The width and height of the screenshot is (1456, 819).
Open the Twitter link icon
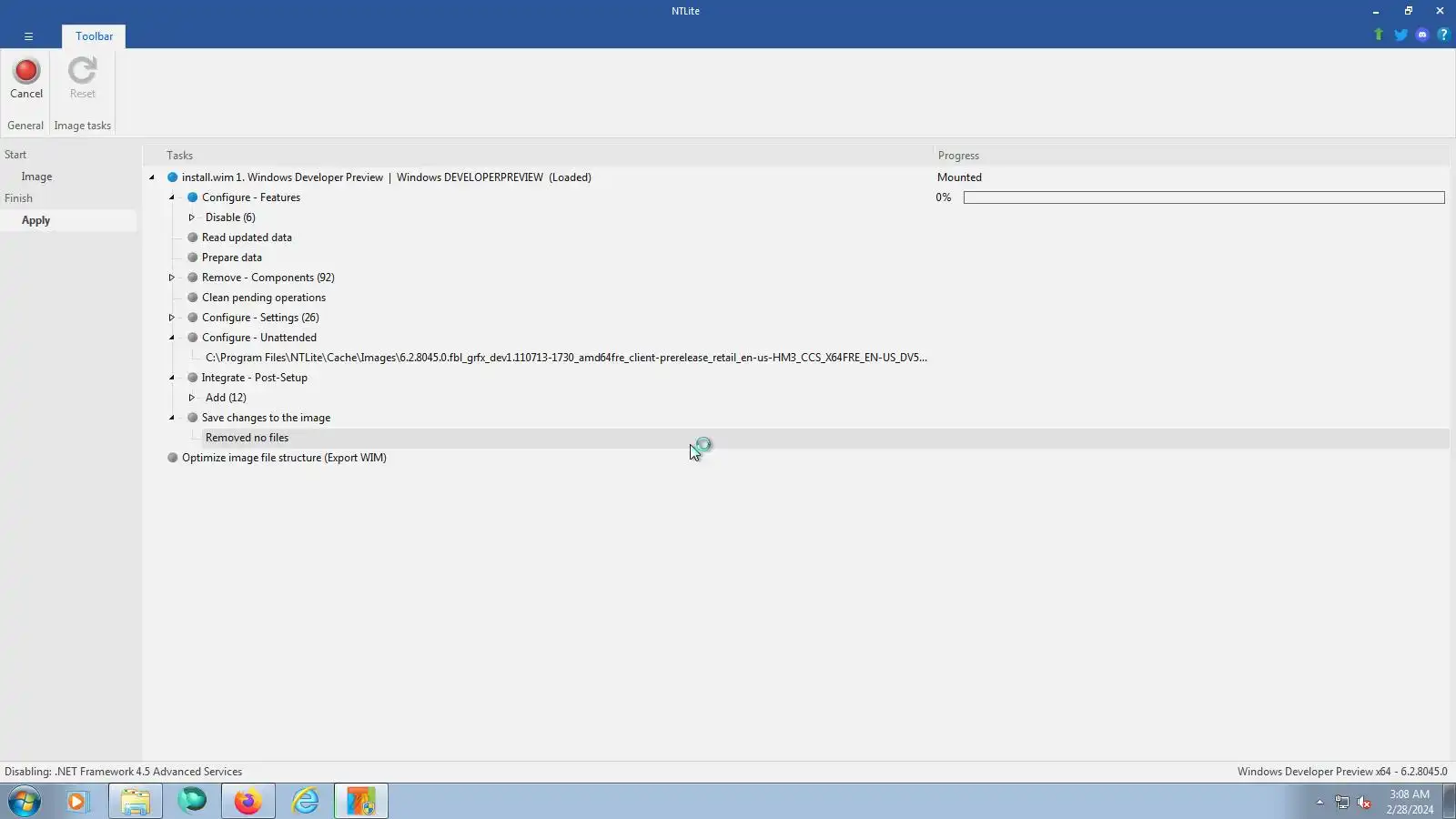[1400, 35]
